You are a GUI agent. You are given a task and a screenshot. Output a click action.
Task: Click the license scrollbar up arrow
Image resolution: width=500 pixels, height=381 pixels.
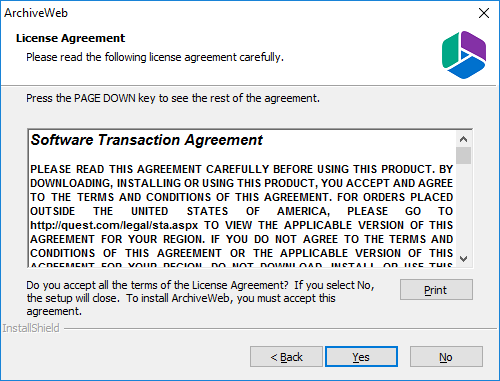coord(463,139)
